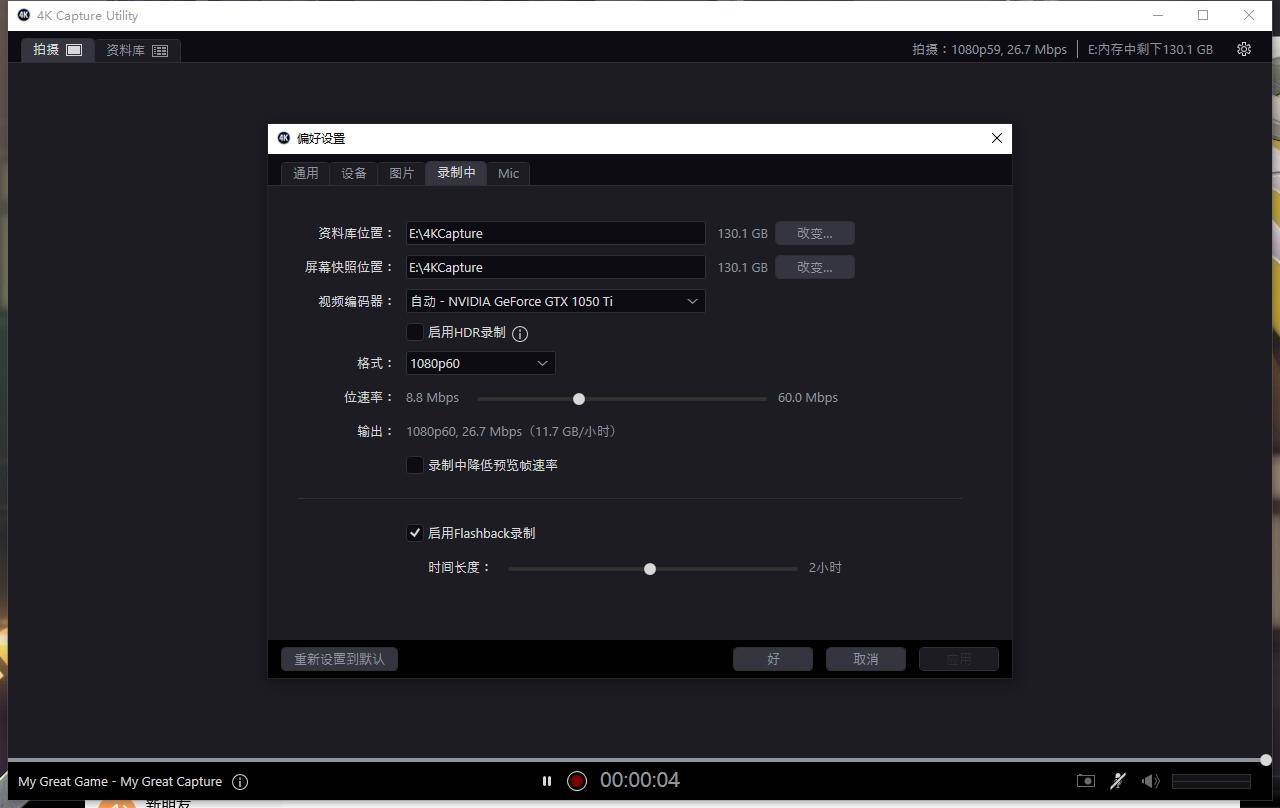Click inside the 资料库位置 path field
This screenshot has height=808, width=1280.
pos(555,233)
